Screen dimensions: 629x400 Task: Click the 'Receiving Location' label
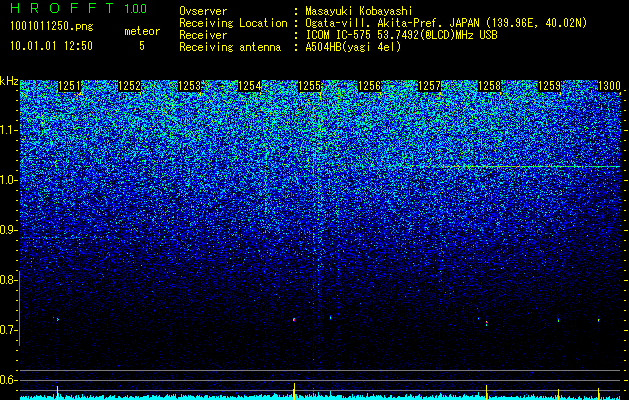pyautogui.click(x=233, y=23)
